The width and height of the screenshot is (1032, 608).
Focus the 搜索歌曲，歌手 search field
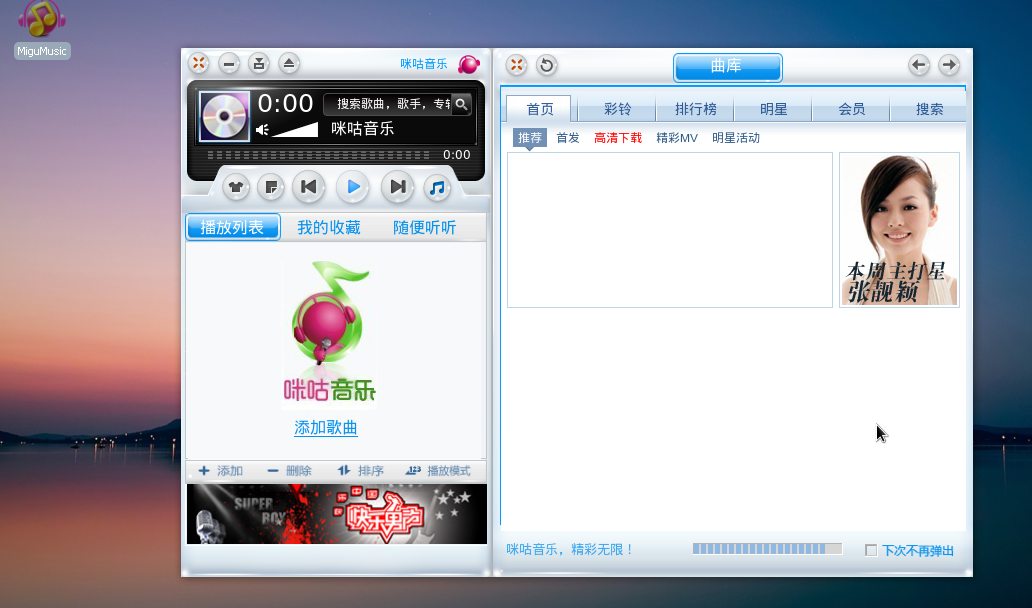tap(388, 104)
